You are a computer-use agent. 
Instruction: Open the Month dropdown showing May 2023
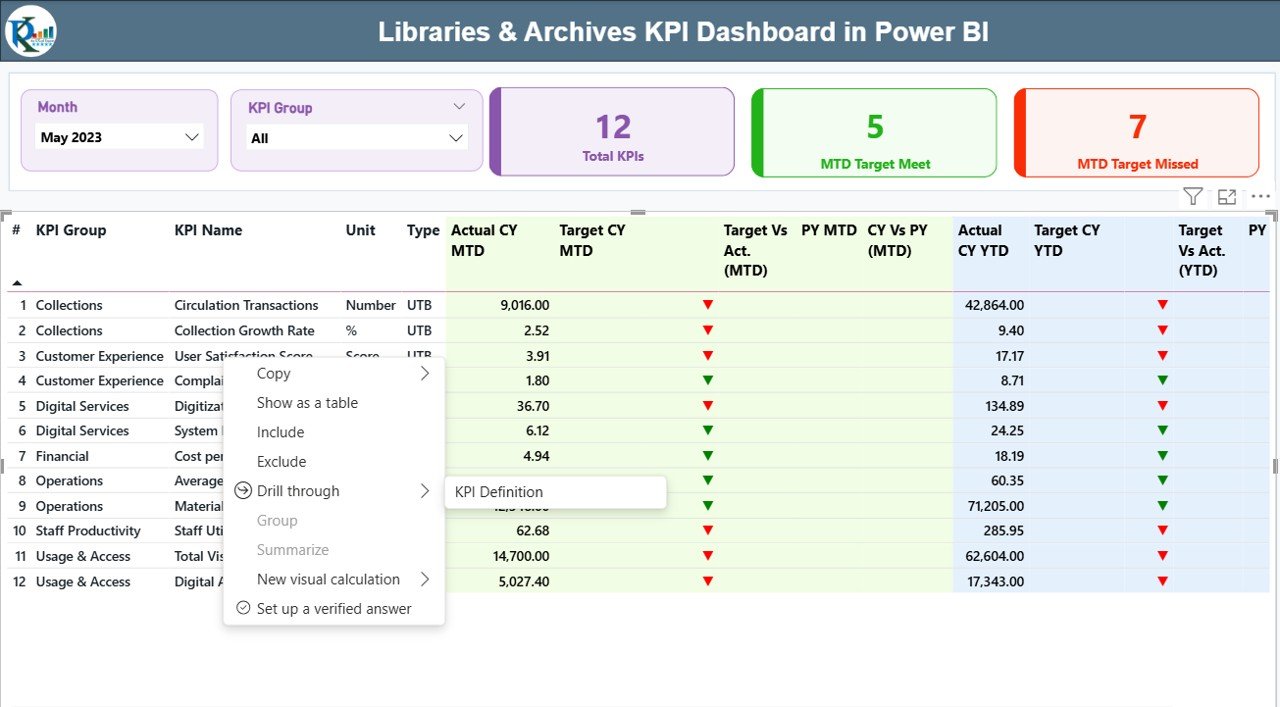click(x=119, y=137)
